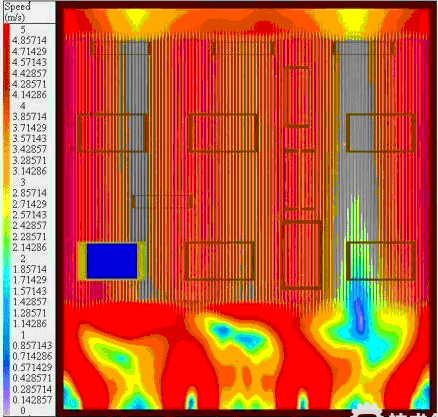Select legend value 3.28571
This screenshot has width=438, height=417.
(x=29, y=160)
